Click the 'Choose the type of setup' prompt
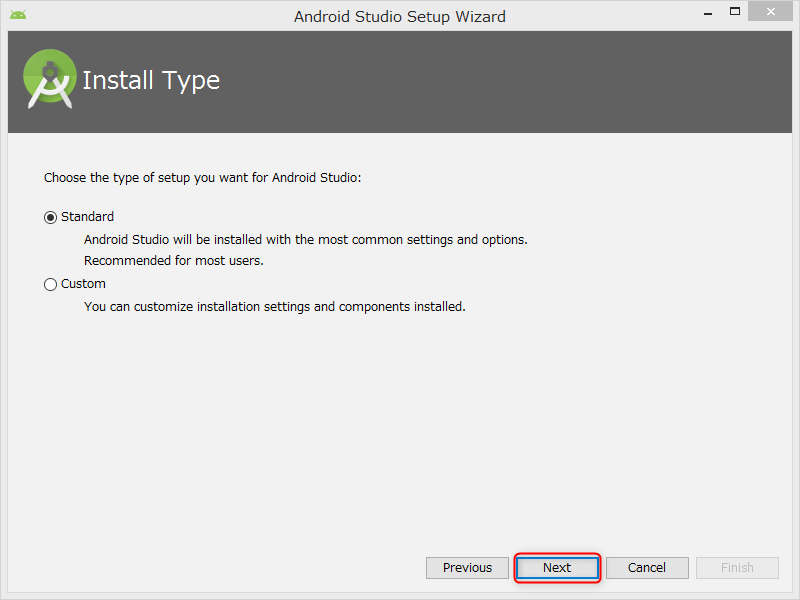The width and height of the screenshot is (800, 600). (203, 178)
